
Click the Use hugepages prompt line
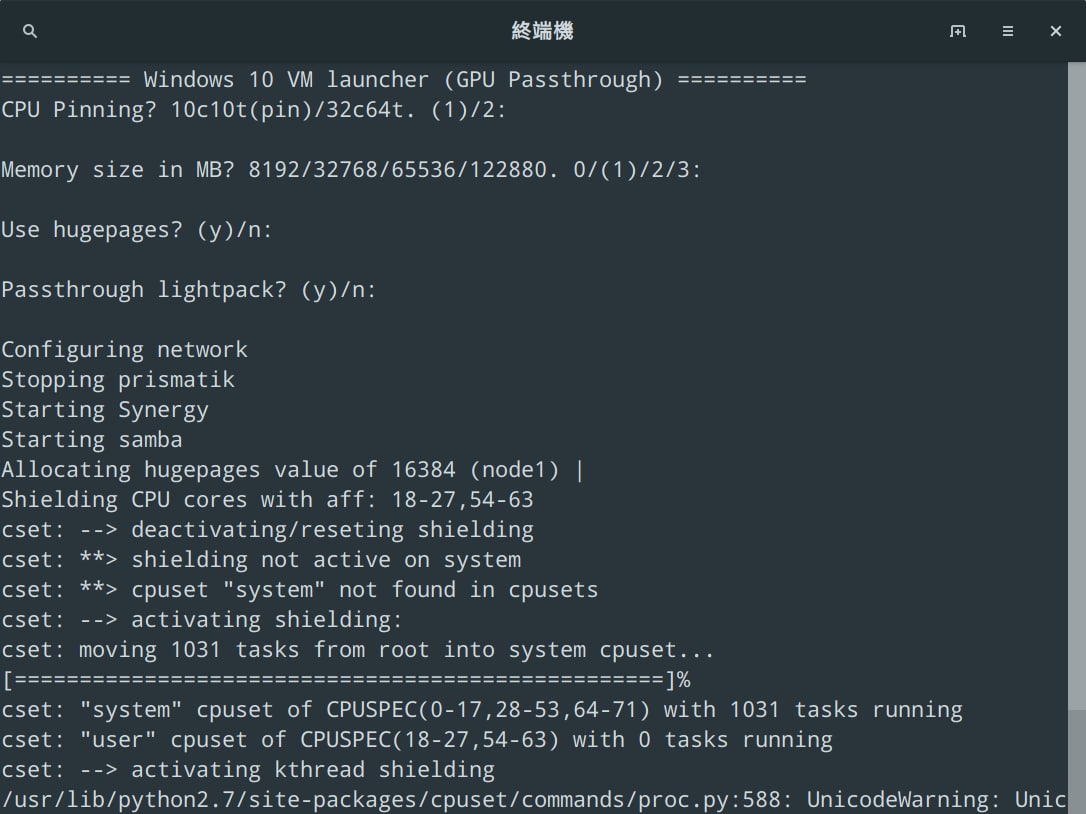[x=136, y=229]
